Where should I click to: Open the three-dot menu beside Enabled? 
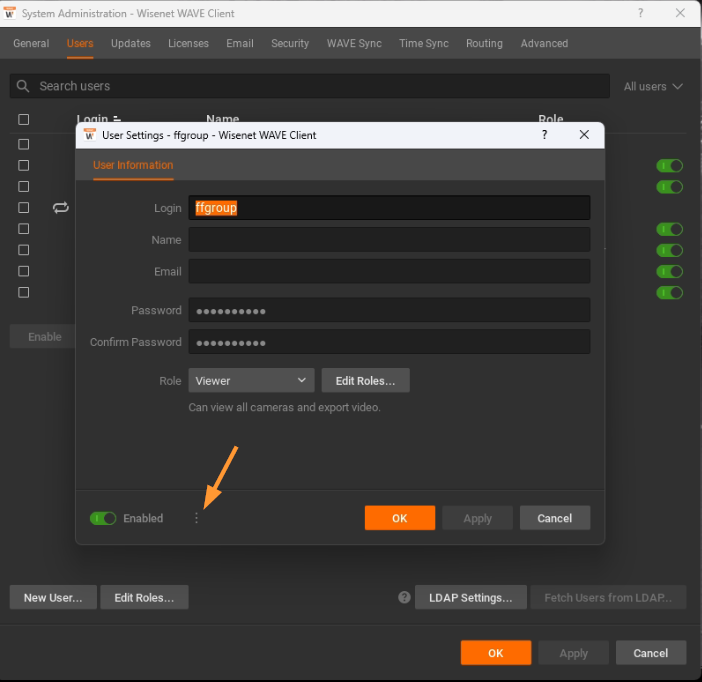[x=196, y=518]
